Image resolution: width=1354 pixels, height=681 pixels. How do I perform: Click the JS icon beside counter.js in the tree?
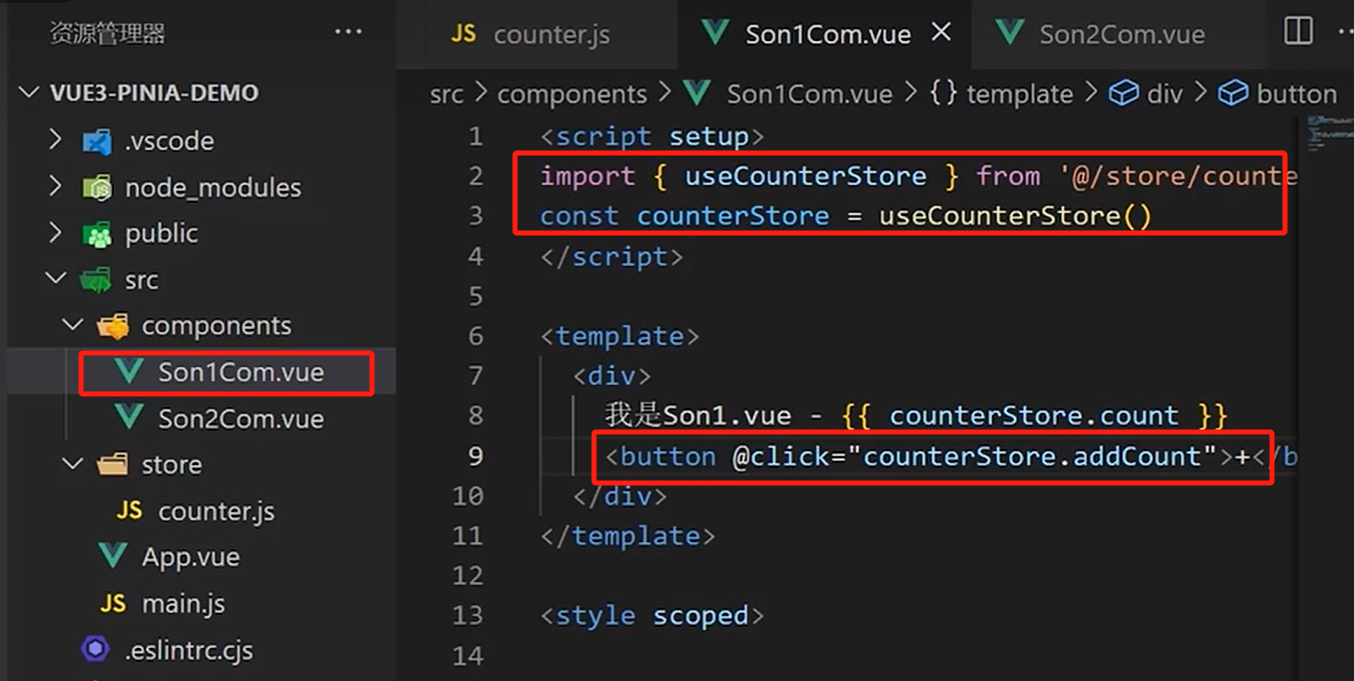[x=129, y=511]
